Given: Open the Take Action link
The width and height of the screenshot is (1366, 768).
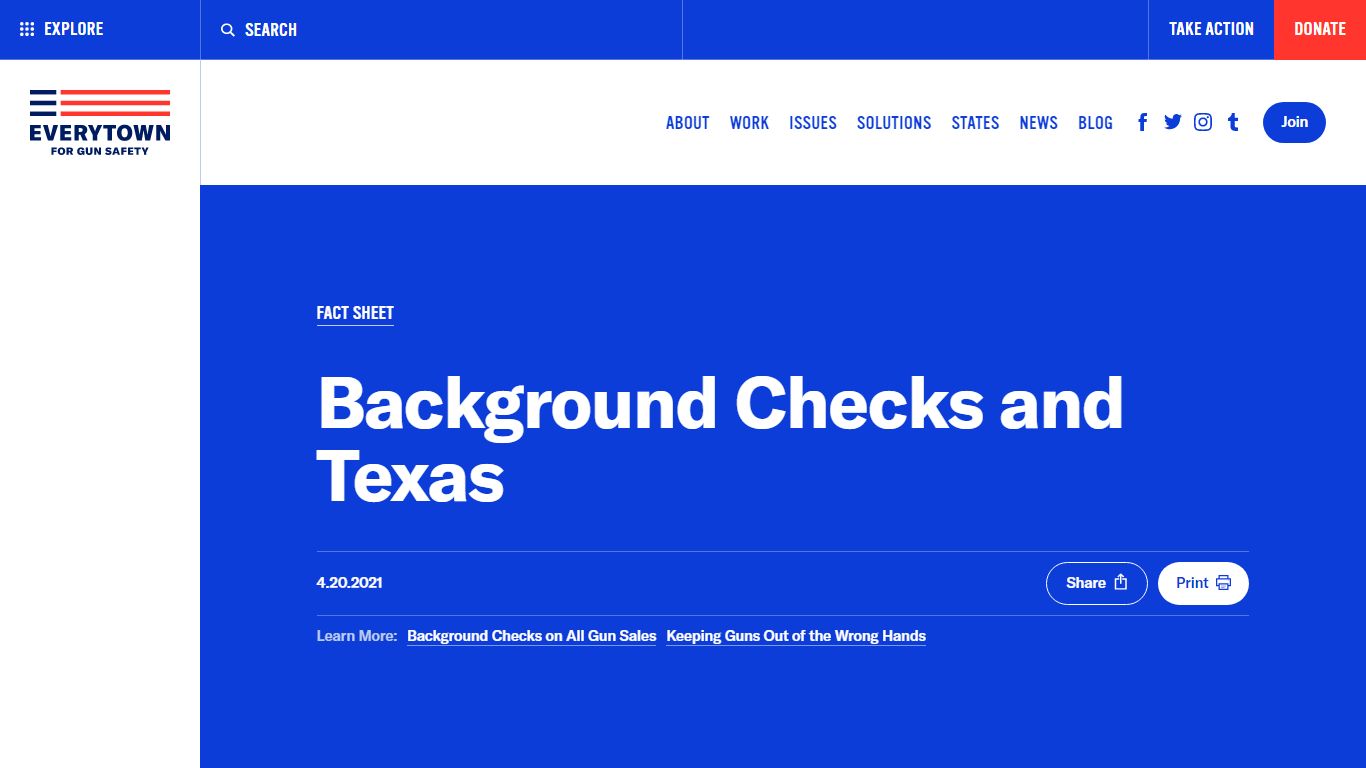Looking at the screenshot, I should click(1211, 30).
